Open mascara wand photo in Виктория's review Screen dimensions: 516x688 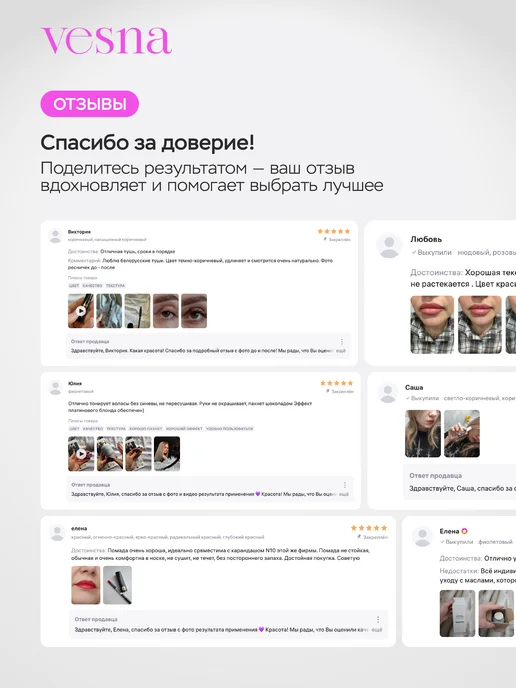[x=137, y=311]
